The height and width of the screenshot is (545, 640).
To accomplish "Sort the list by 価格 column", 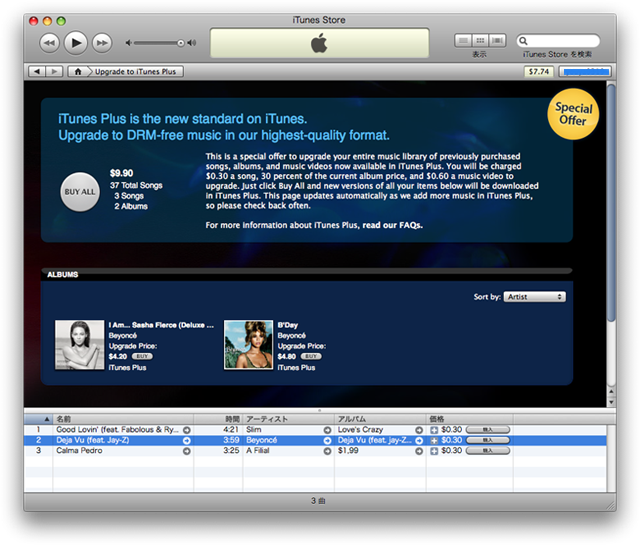I will point(469,419).
